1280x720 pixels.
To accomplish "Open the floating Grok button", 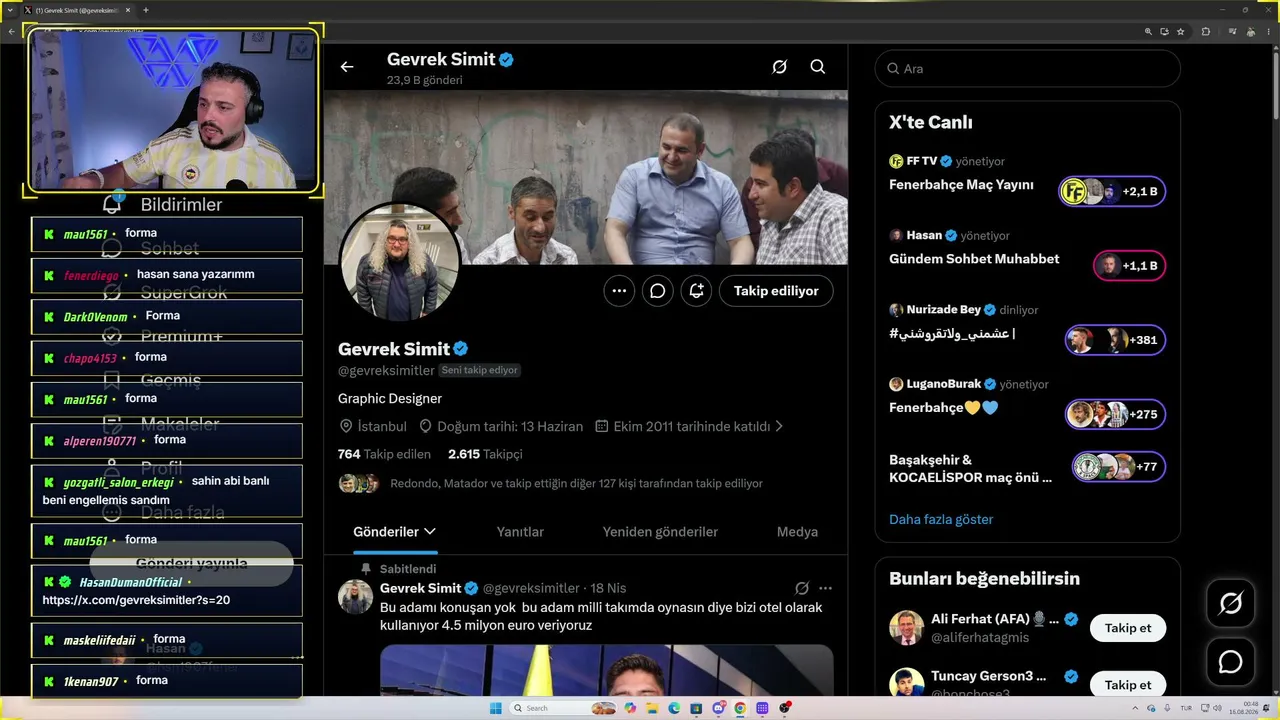I will [1230, 604].
